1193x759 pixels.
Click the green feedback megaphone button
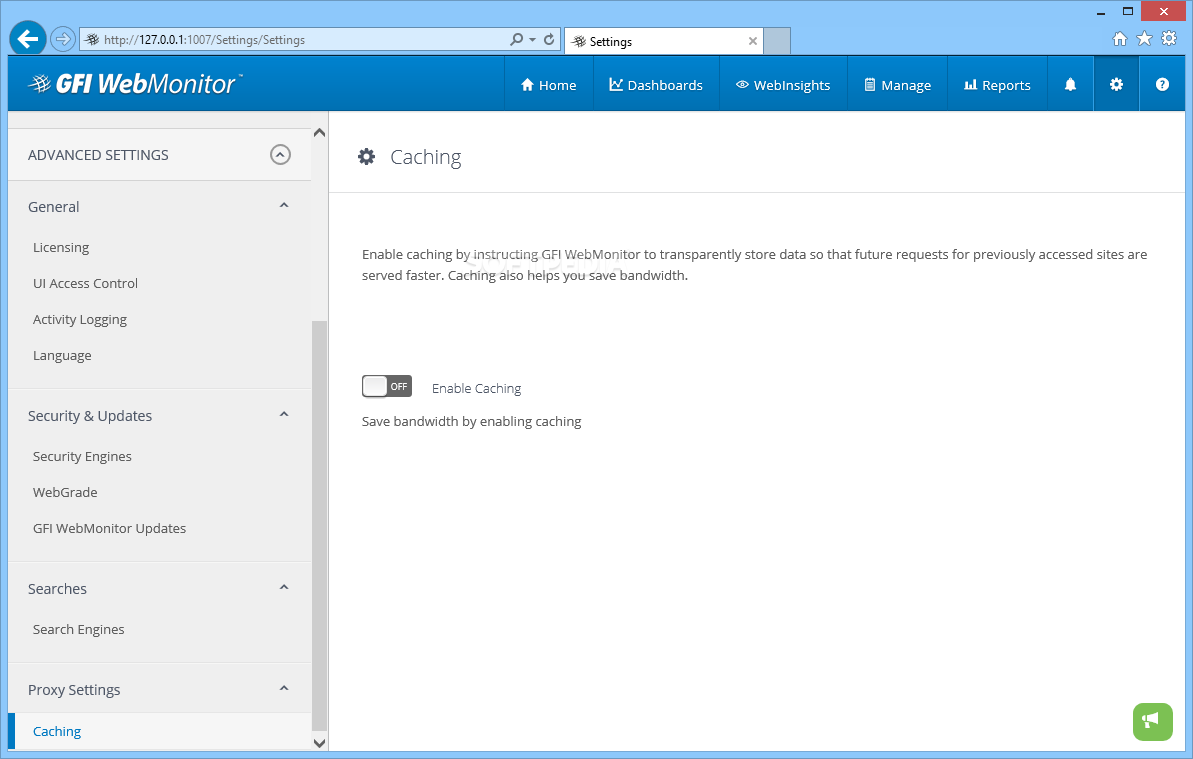[x=1153, y=721]
